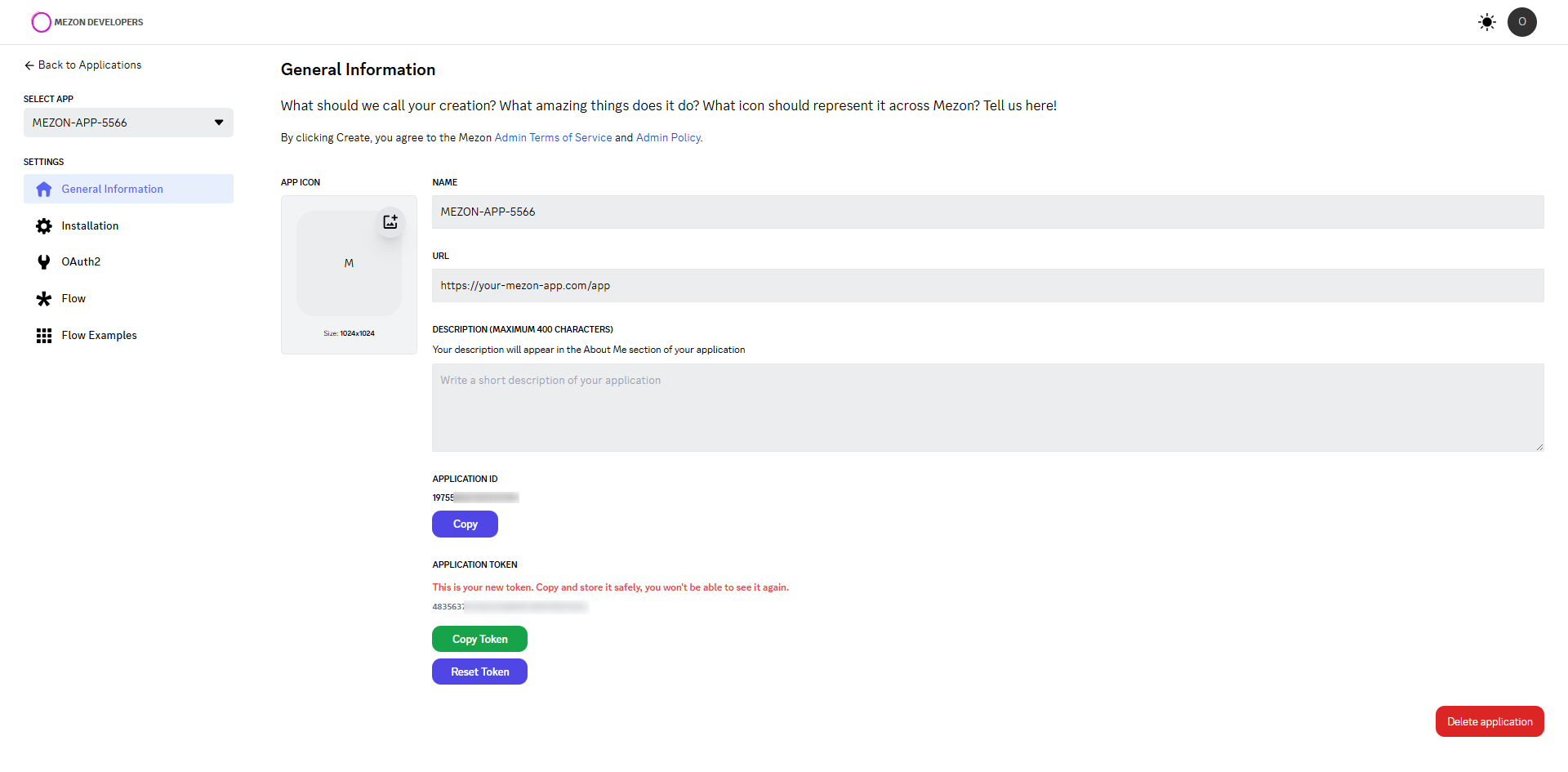Focus the Name input field
The height and width of the screenshot is (772, 1568).
(x=987, y=212)
